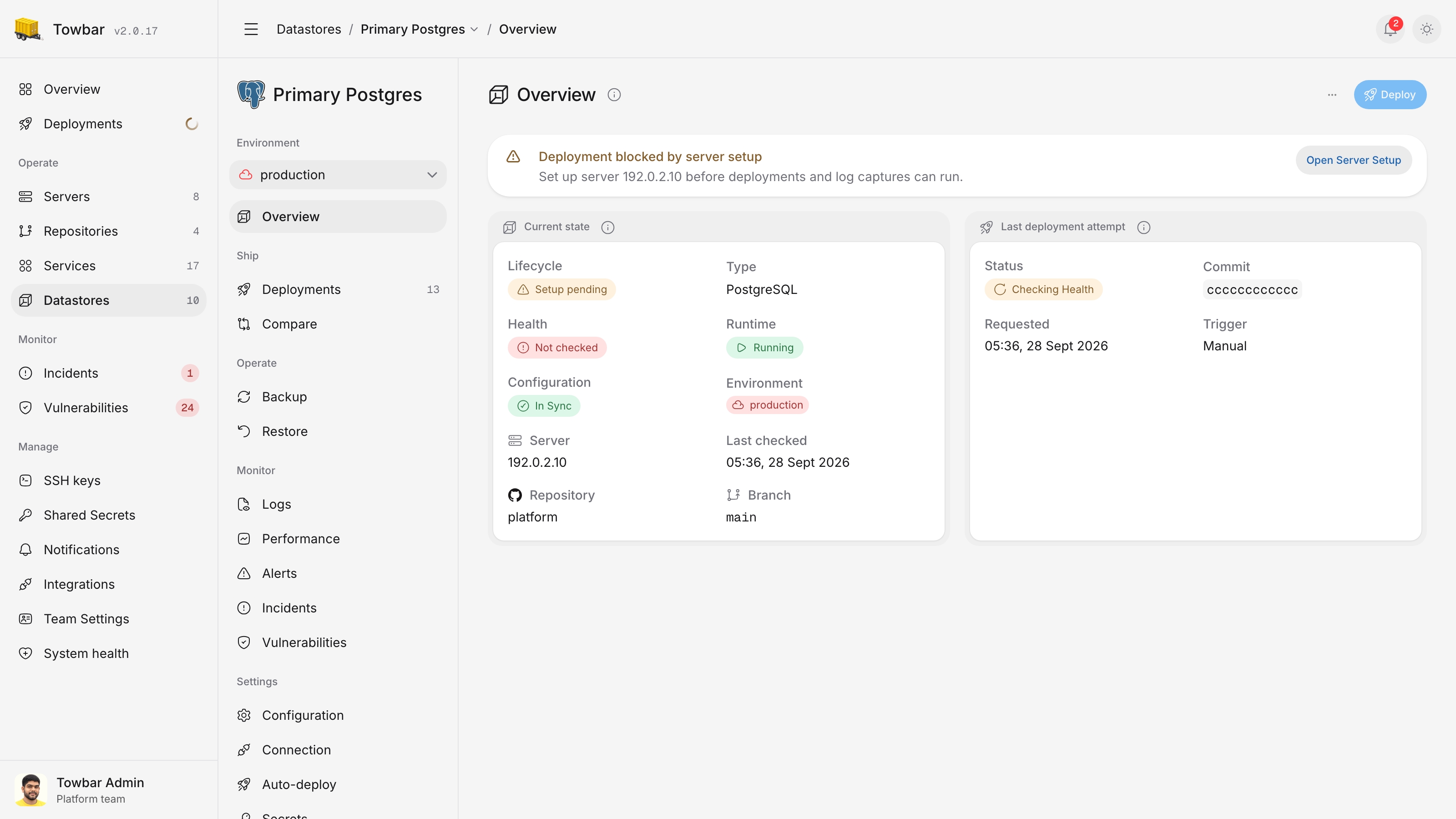
Task: Click the info icon next to Overview heading
Action: point(614,94)
